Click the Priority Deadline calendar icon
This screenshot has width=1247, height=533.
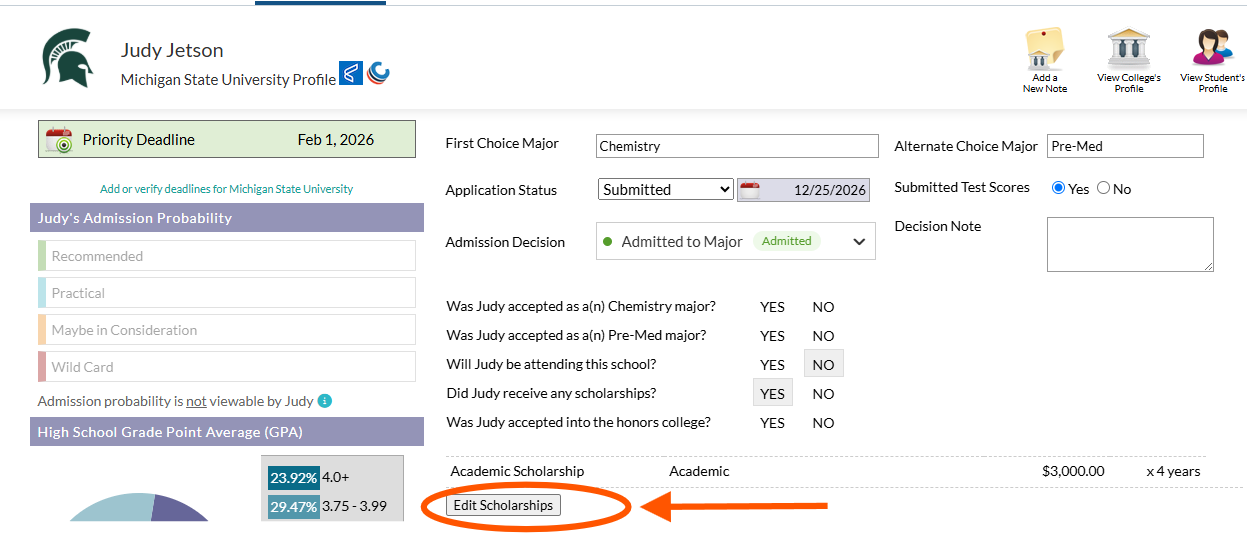pos(59,140)
